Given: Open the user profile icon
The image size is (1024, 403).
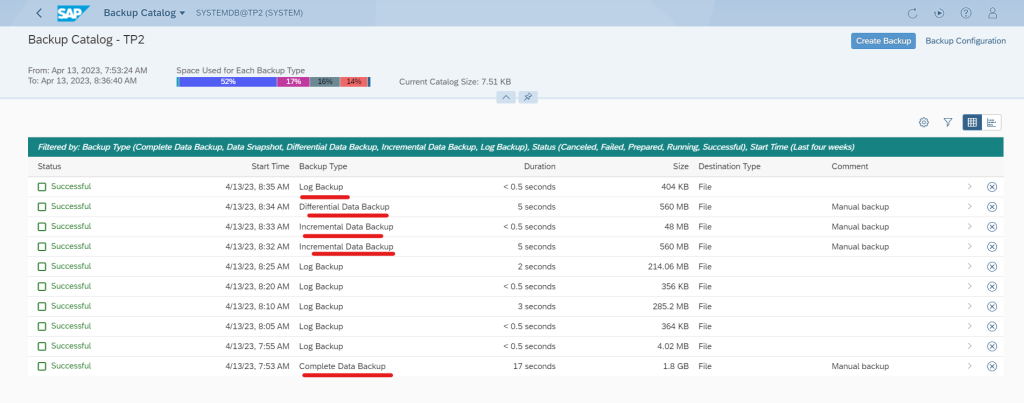Looking at the screenshot, I should (x=993, y=13).
